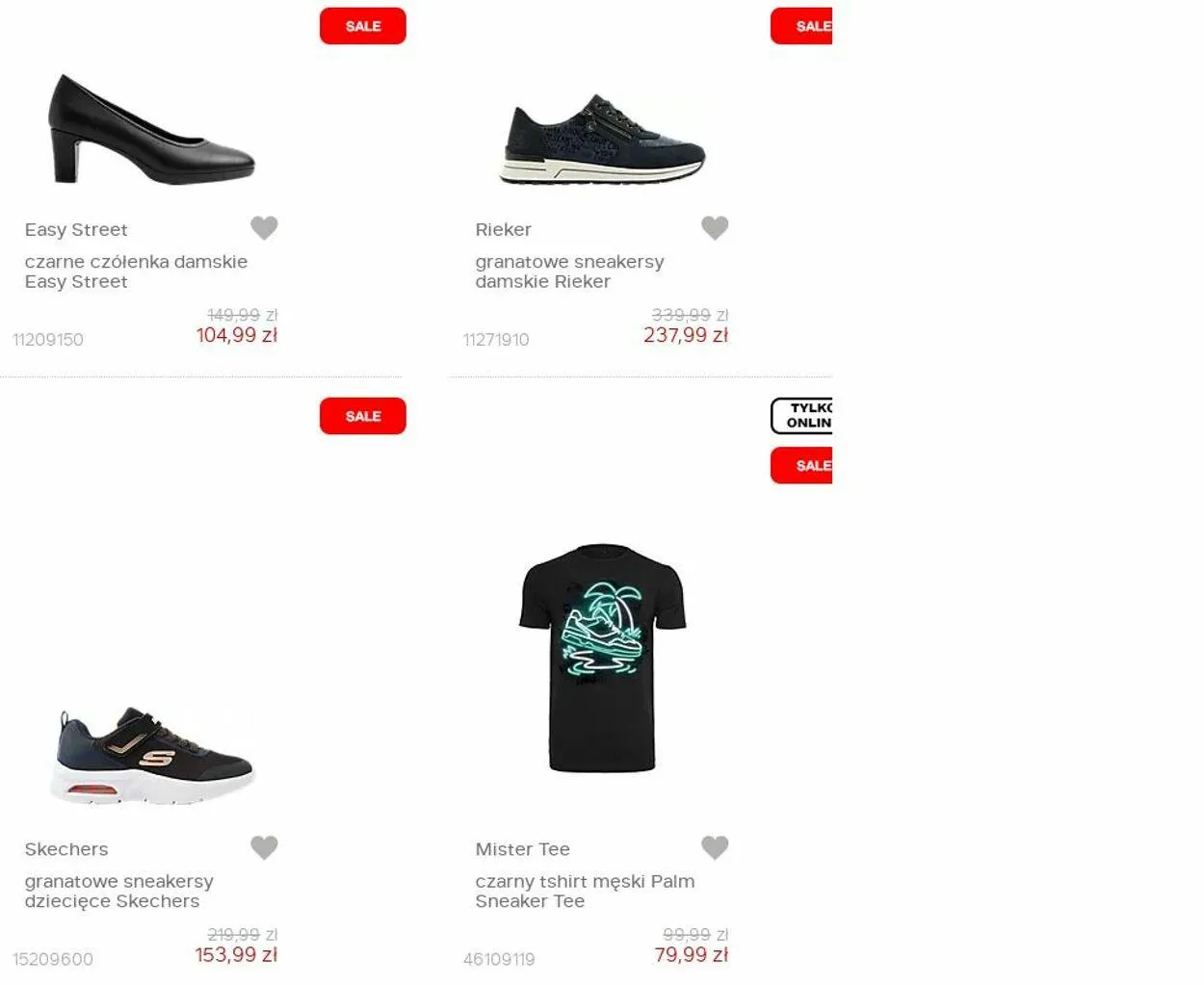Click the SALE badge above Easy Street pumps
The image size is (1204, 985).
(x=363, y=26)
